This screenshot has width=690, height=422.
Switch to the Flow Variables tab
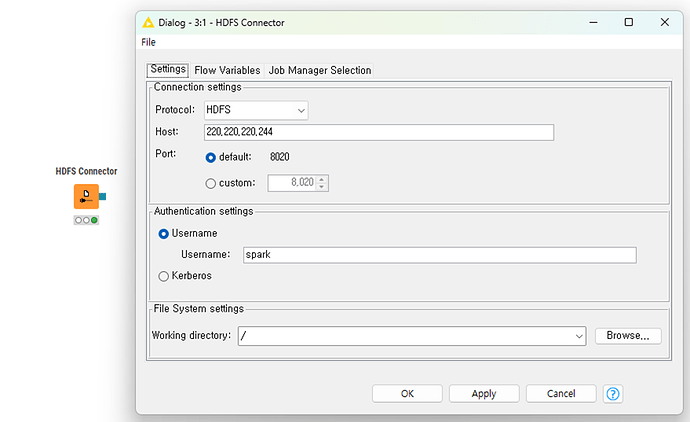click(227, 70)
